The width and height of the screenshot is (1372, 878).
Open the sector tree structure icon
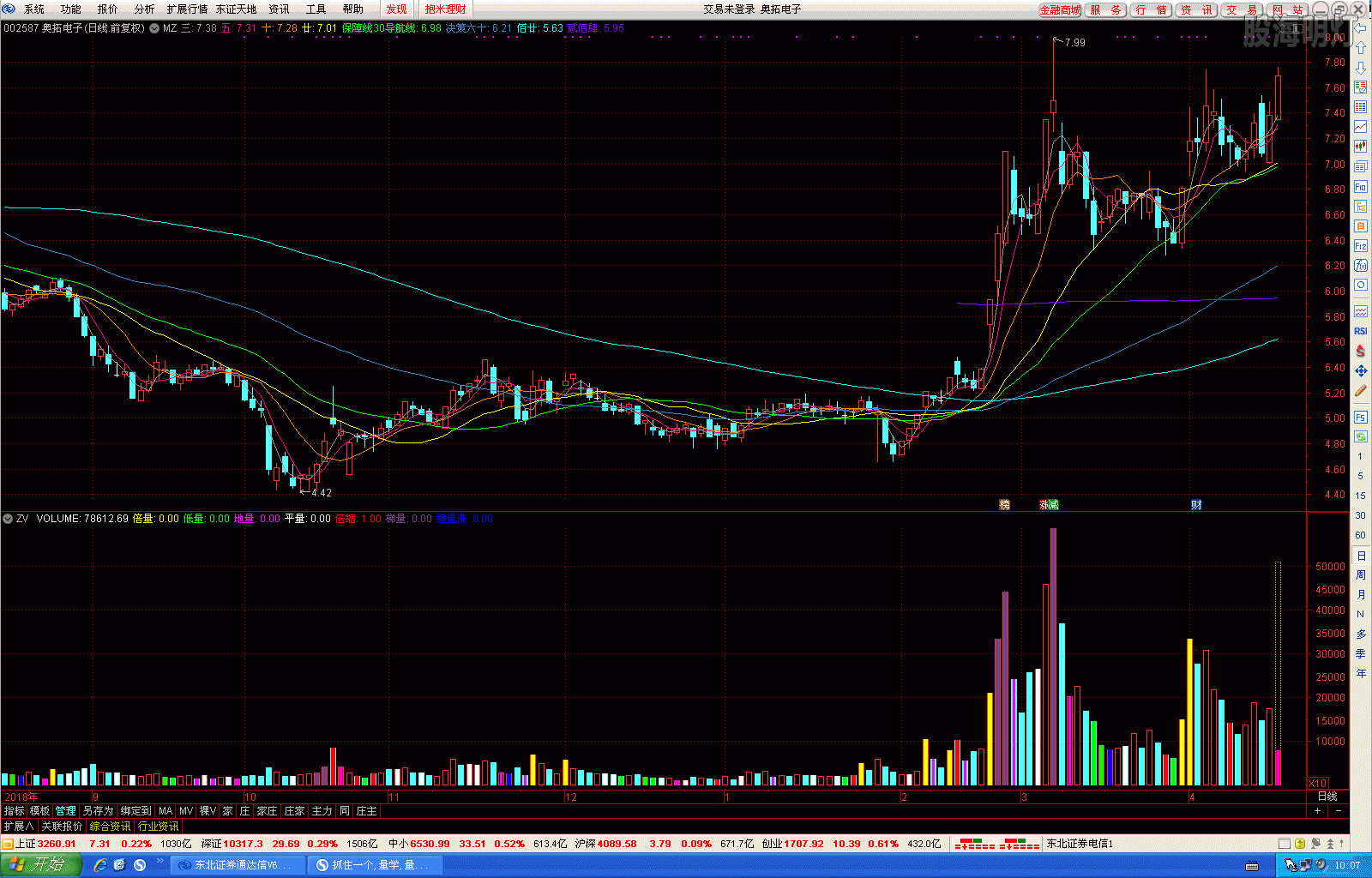click(x=1361, y=206)
